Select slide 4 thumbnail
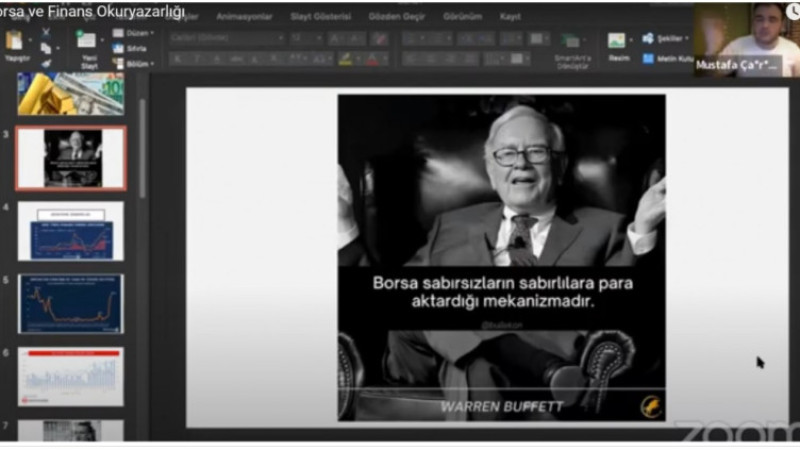 coord(71,231)
